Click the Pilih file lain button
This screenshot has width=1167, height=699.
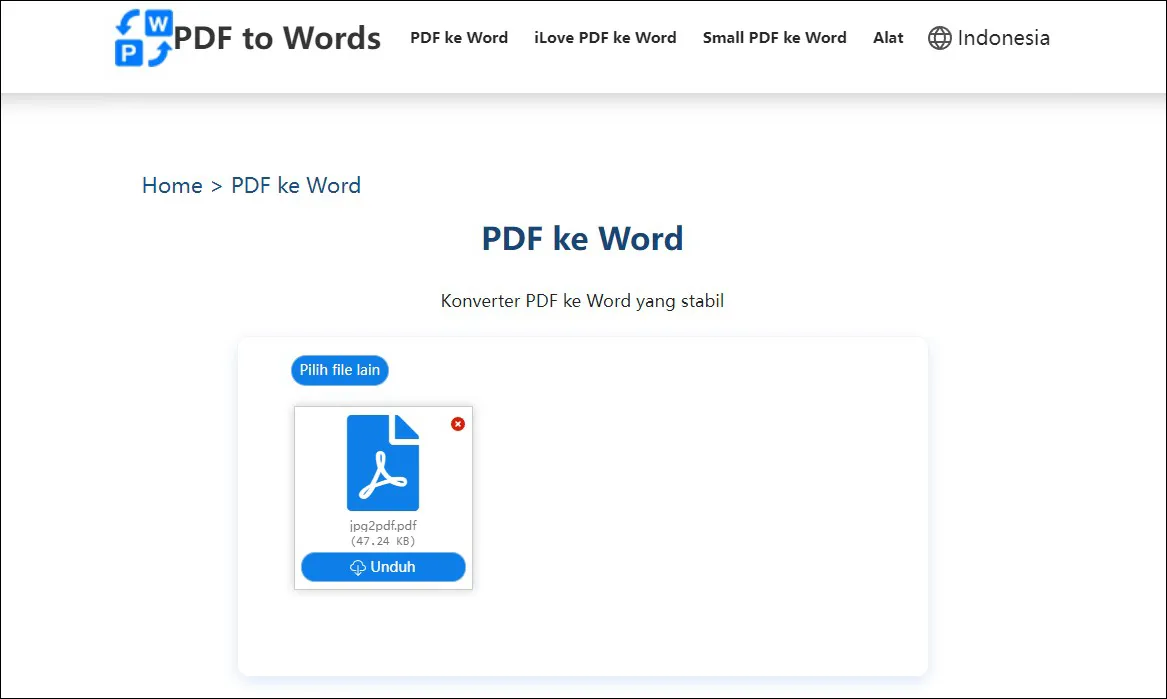coord(339,370)
